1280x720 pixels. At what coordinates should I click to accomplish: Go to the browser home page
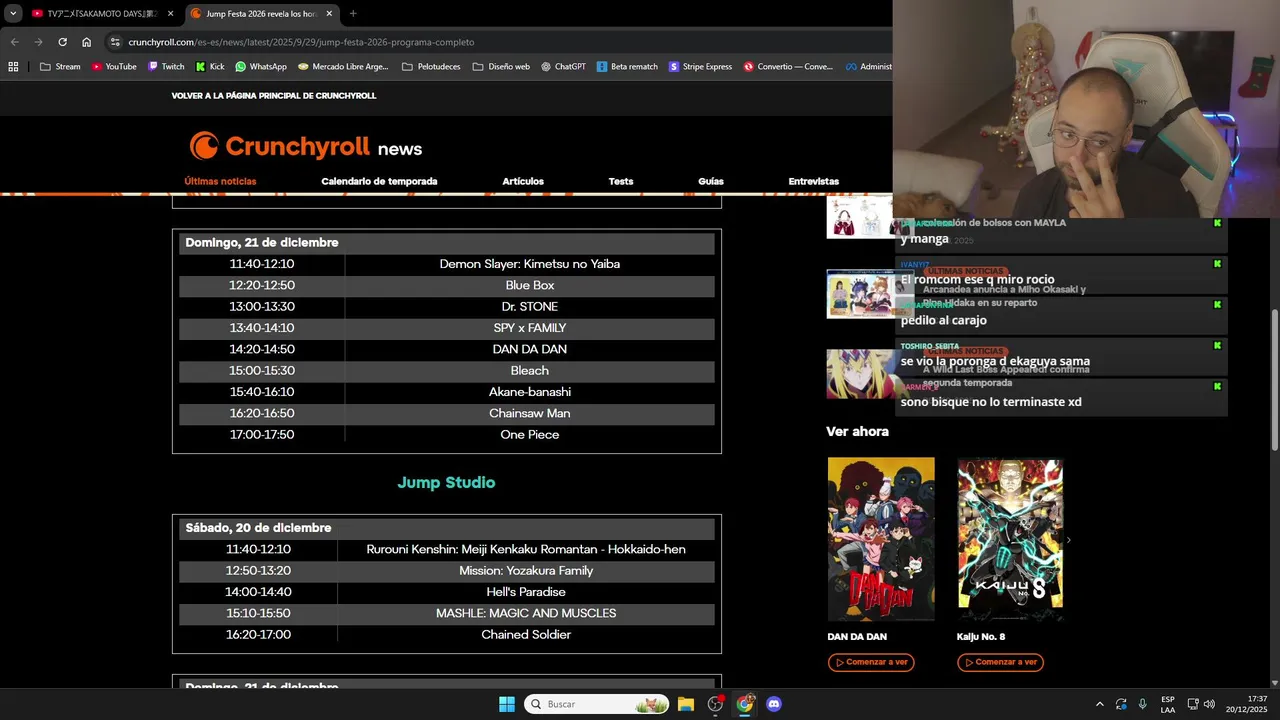pyautogui.click(x=86, y=42)
